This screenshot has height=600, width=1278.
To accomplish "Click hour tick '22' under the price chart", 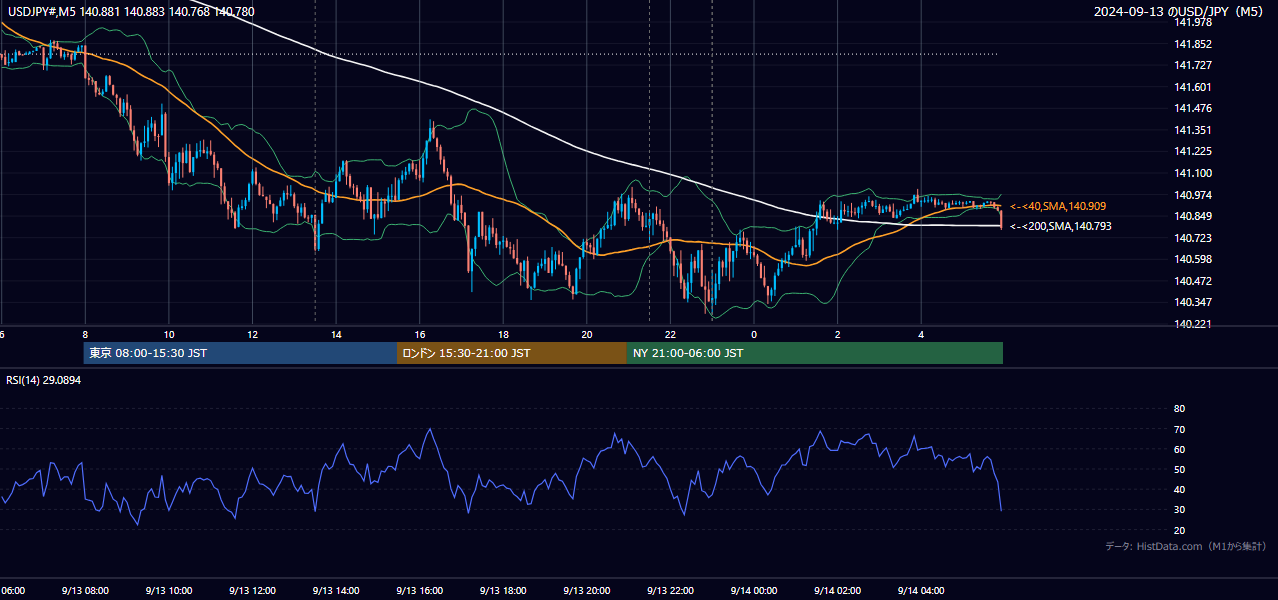I will click(671, 334).
